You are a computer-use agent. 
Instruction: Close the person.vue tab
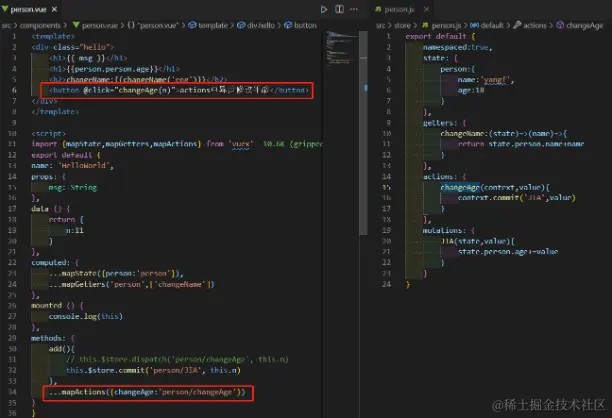(x=55, y=9)
